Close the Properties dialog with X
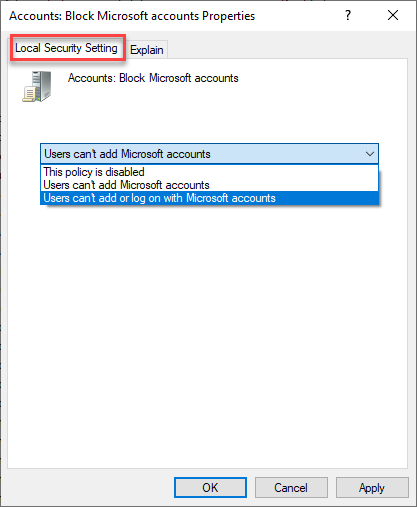The image size is (417, 507). [393, 15]
